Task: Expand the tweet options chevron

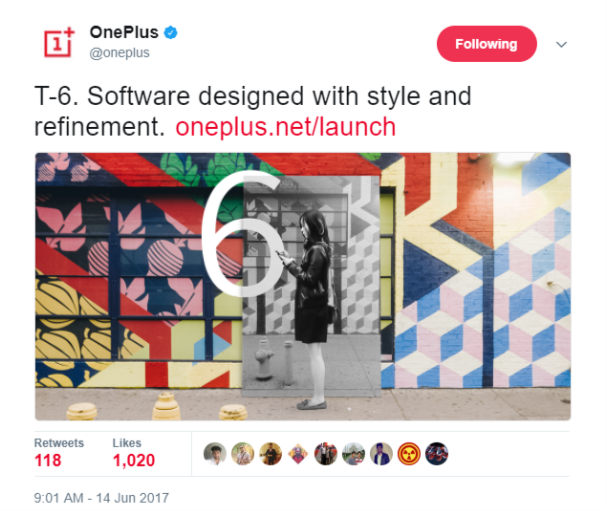Action: pos(561,45)
